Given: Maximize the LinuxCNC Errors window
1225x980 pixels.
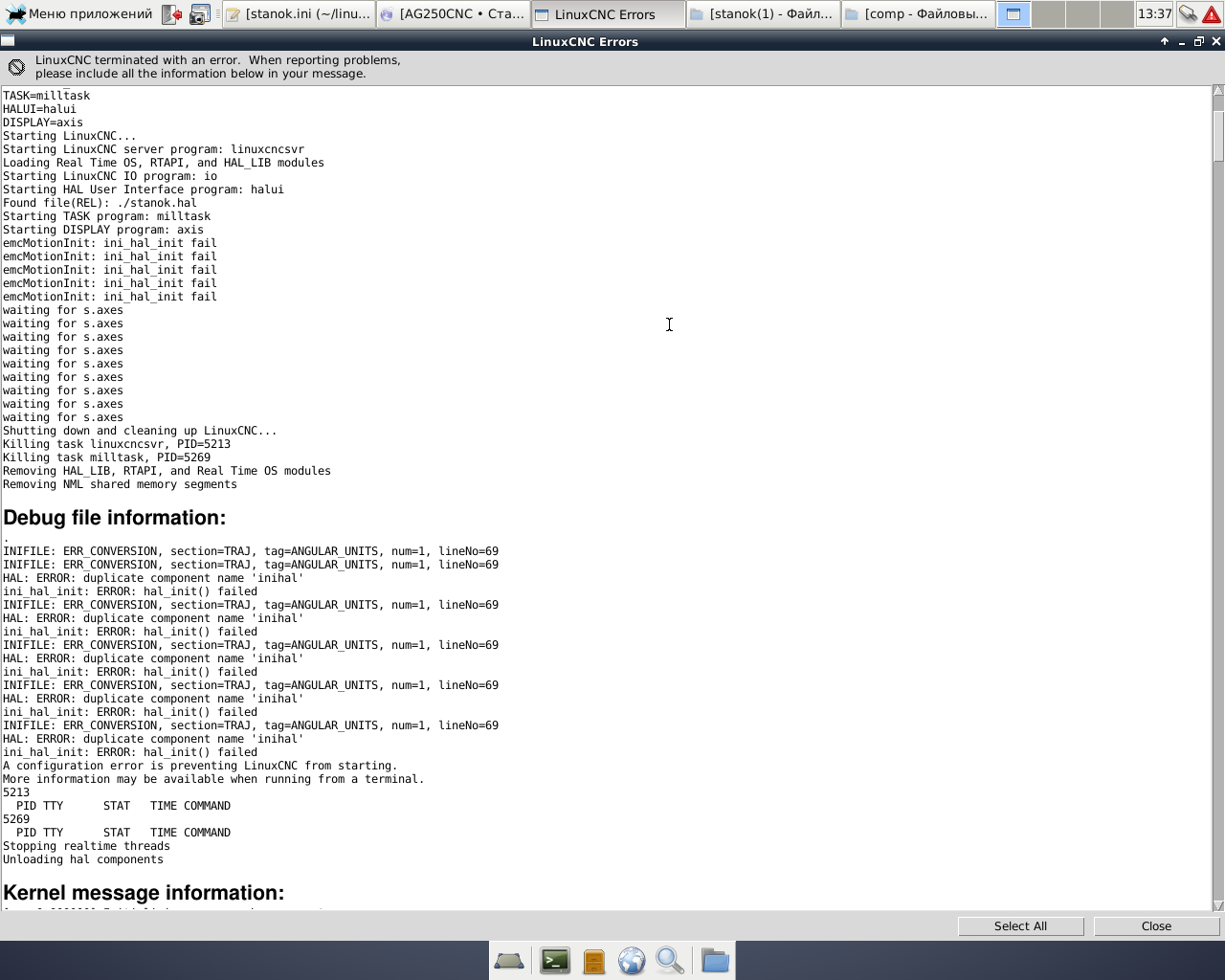Looking at the screenshot, I should pos(1199,41).
